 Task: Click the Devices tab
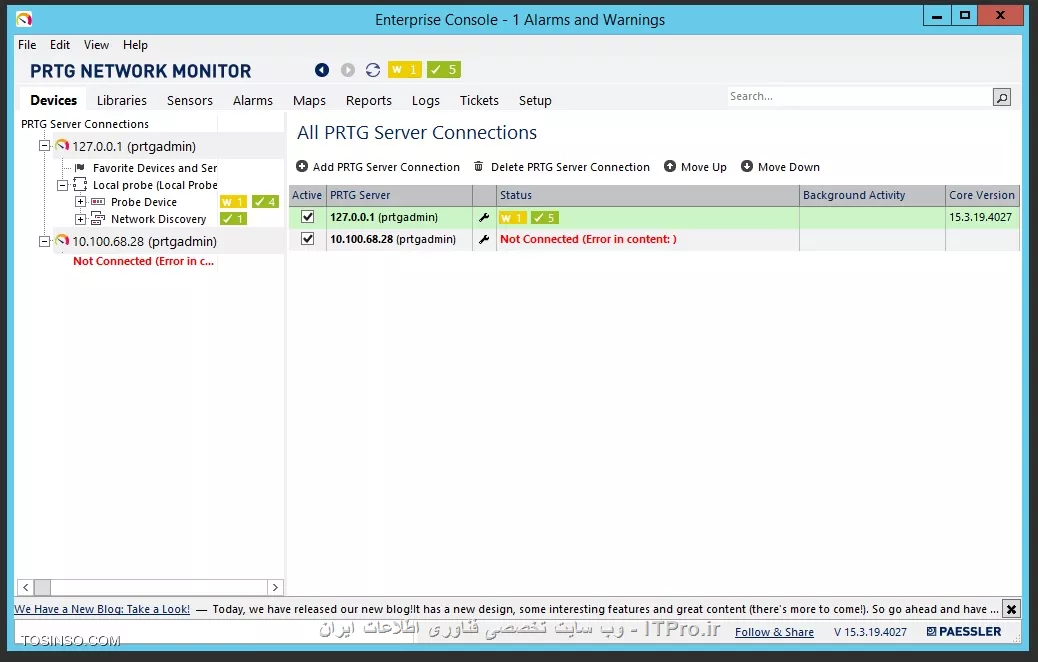tap(54, 101)
